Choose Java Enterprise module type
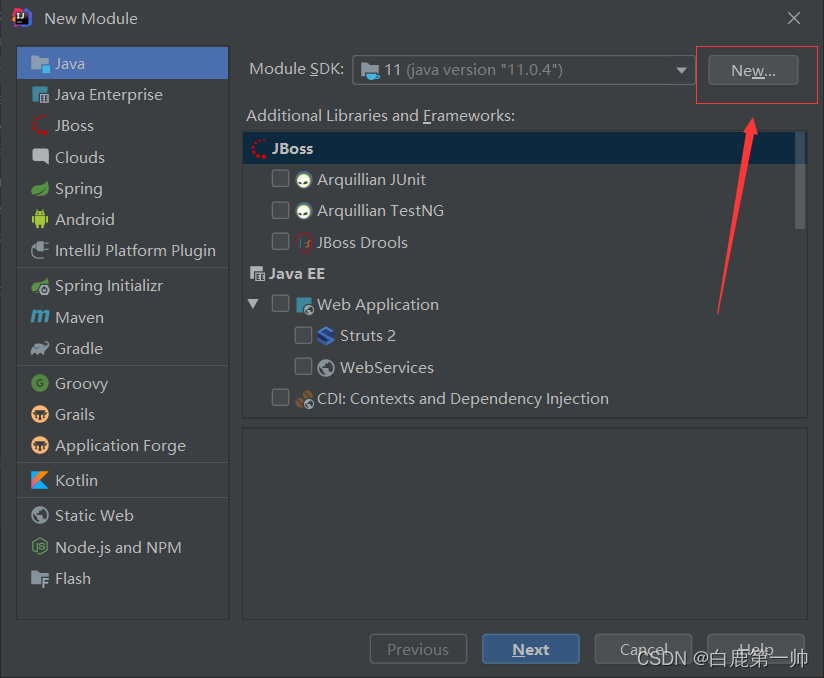The height and width of the screenshot is (678, 824). click(122, 95)
